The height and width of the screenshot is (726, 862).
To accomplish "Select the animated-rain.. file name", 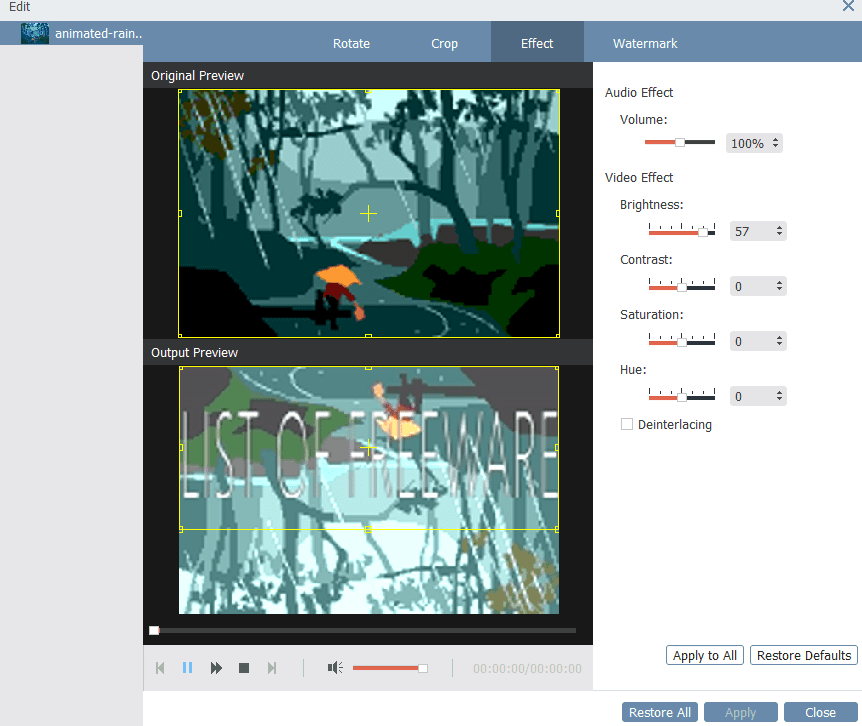I will click(98, 34).
